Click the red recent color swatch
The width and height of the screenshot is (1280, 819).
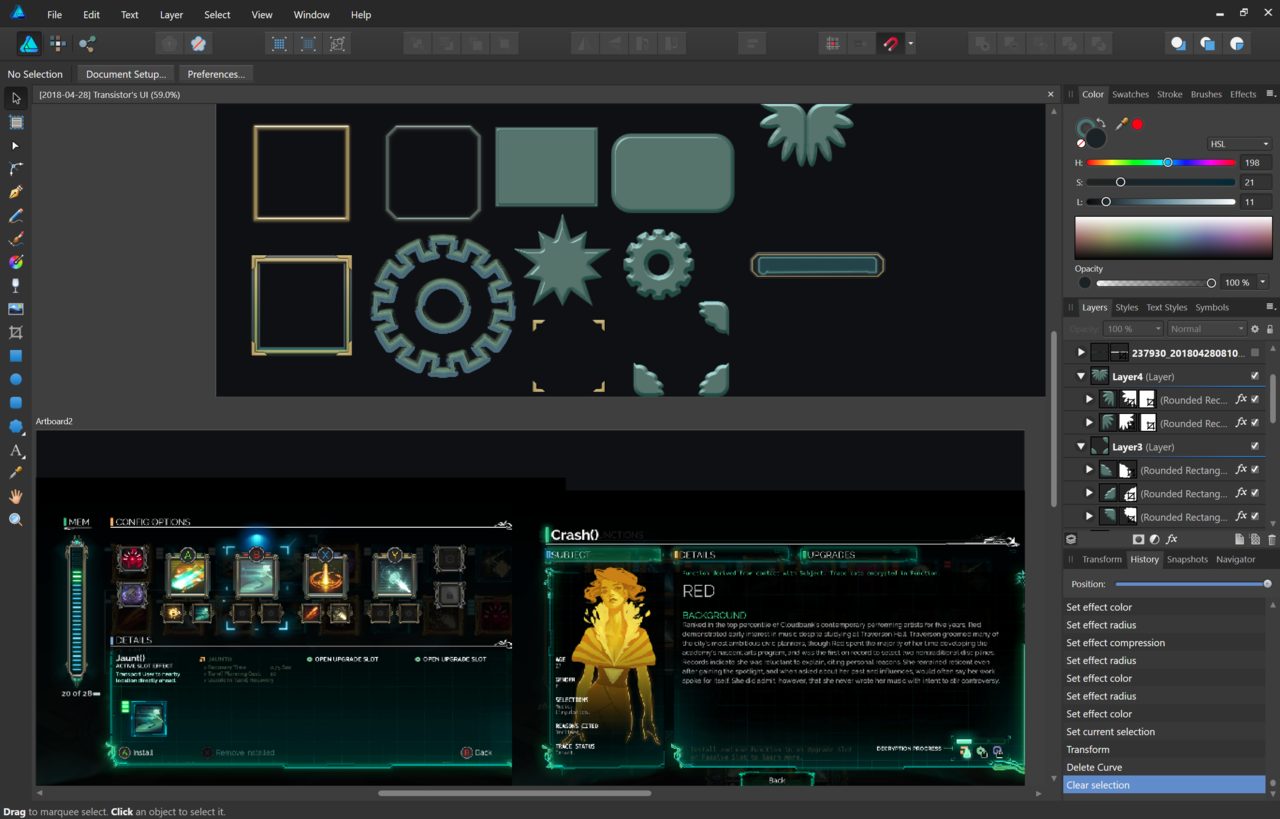(x=1137, y=124)
